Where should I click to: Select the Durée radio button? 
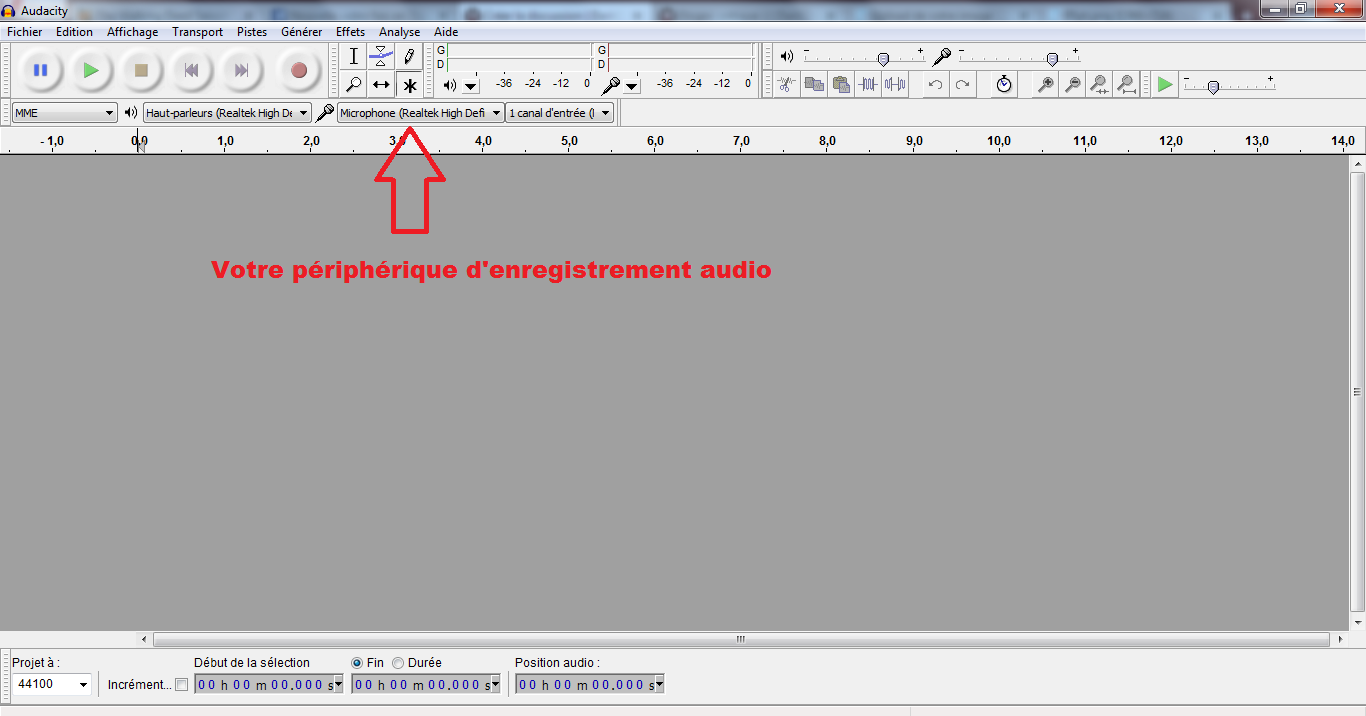click(398, 662)
